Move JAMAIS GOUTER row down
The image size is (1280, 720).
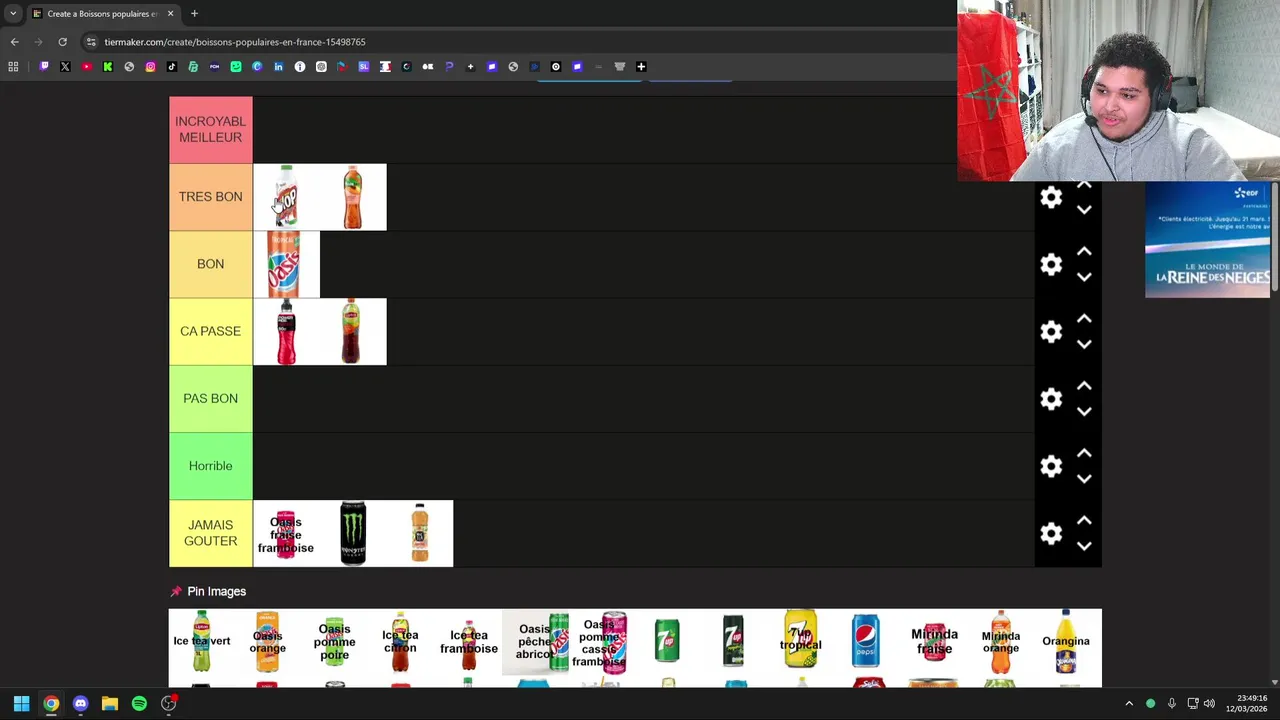coord(1084,546)
